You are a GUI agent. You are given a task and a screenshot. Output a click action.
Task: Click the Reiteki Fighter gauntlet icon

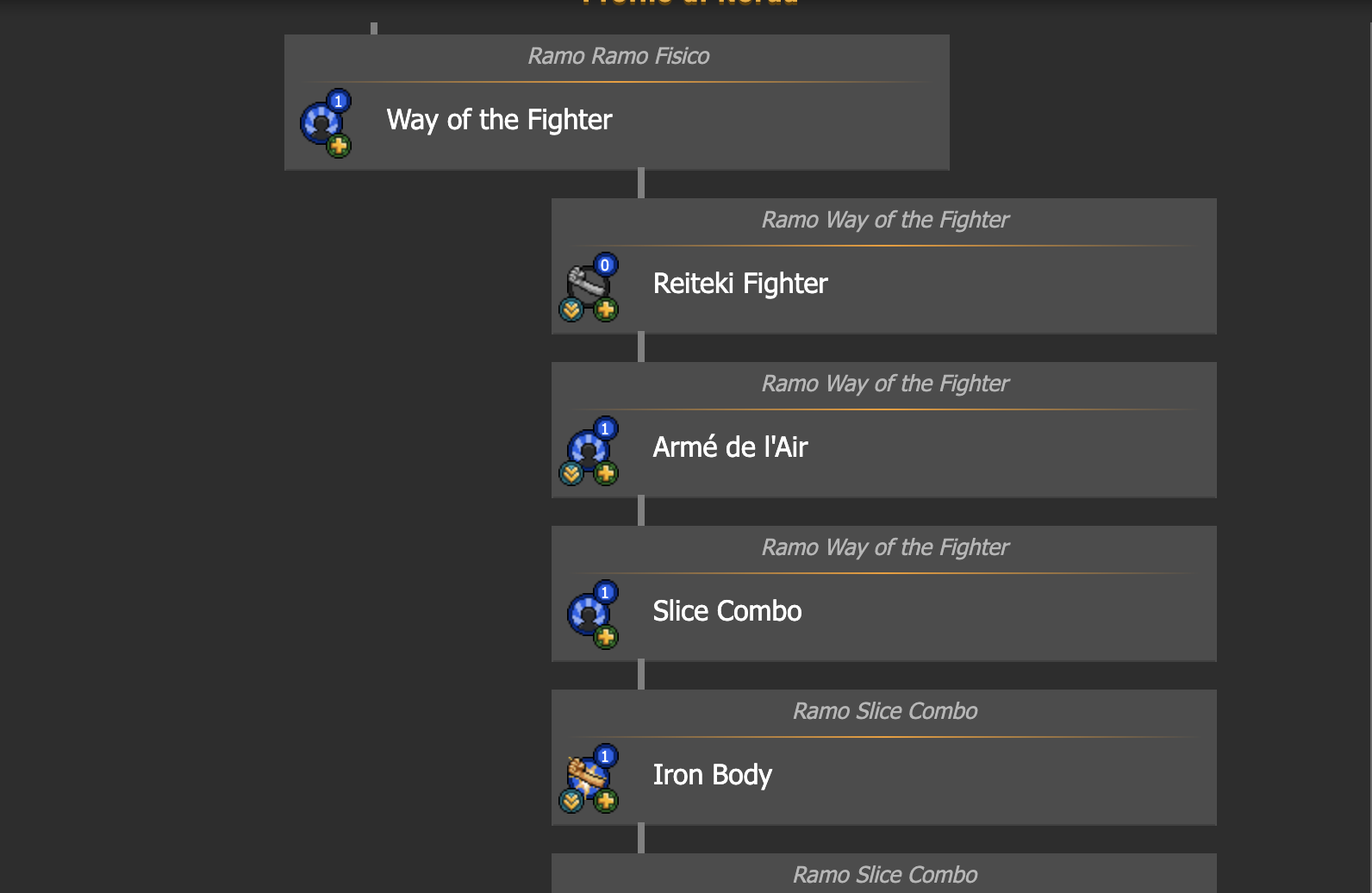click(x=589, y=284)
